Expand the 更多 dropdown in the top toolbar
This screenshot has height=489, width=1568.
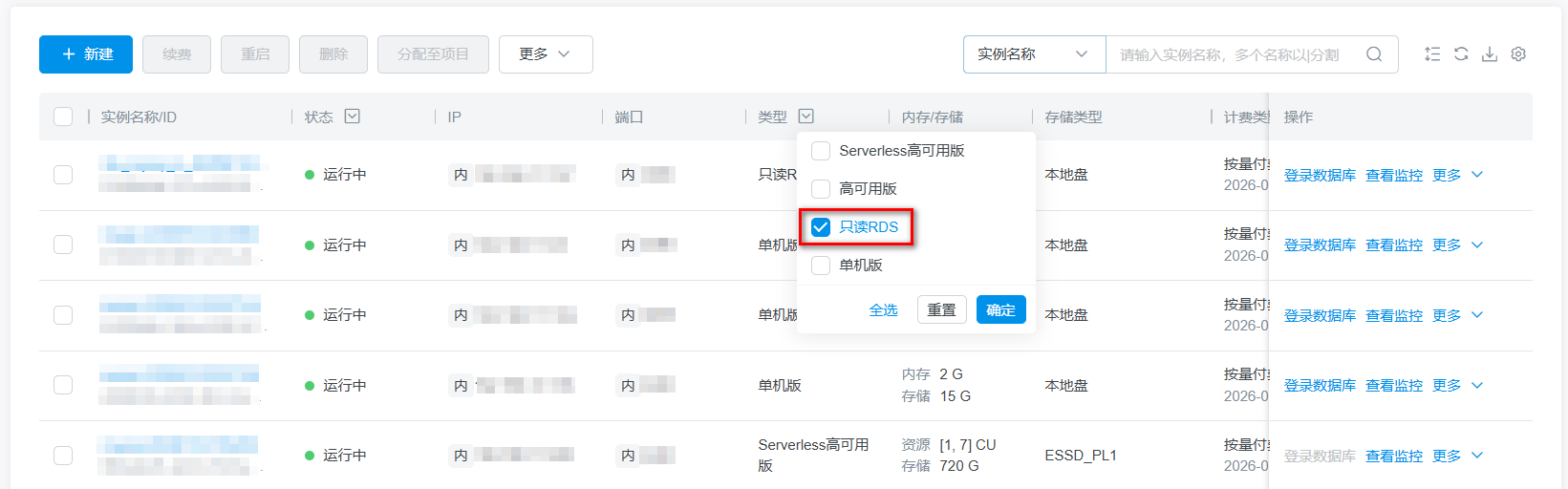[x=546, y=54]
